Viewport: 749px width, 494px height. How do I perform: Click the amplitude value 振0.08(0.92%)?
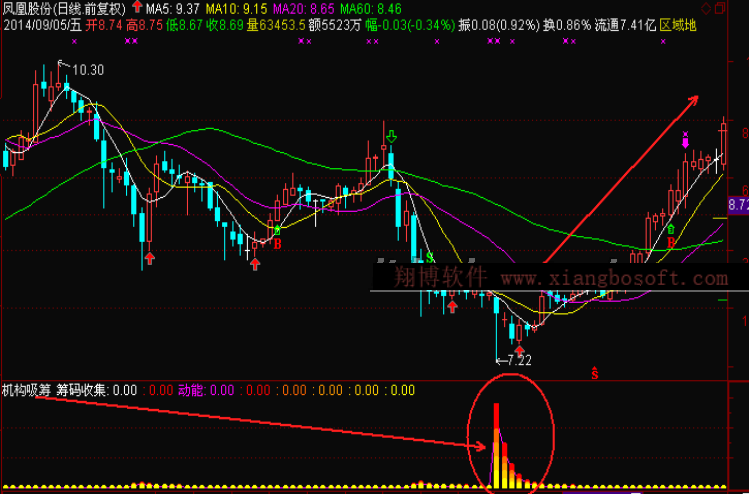499,25
